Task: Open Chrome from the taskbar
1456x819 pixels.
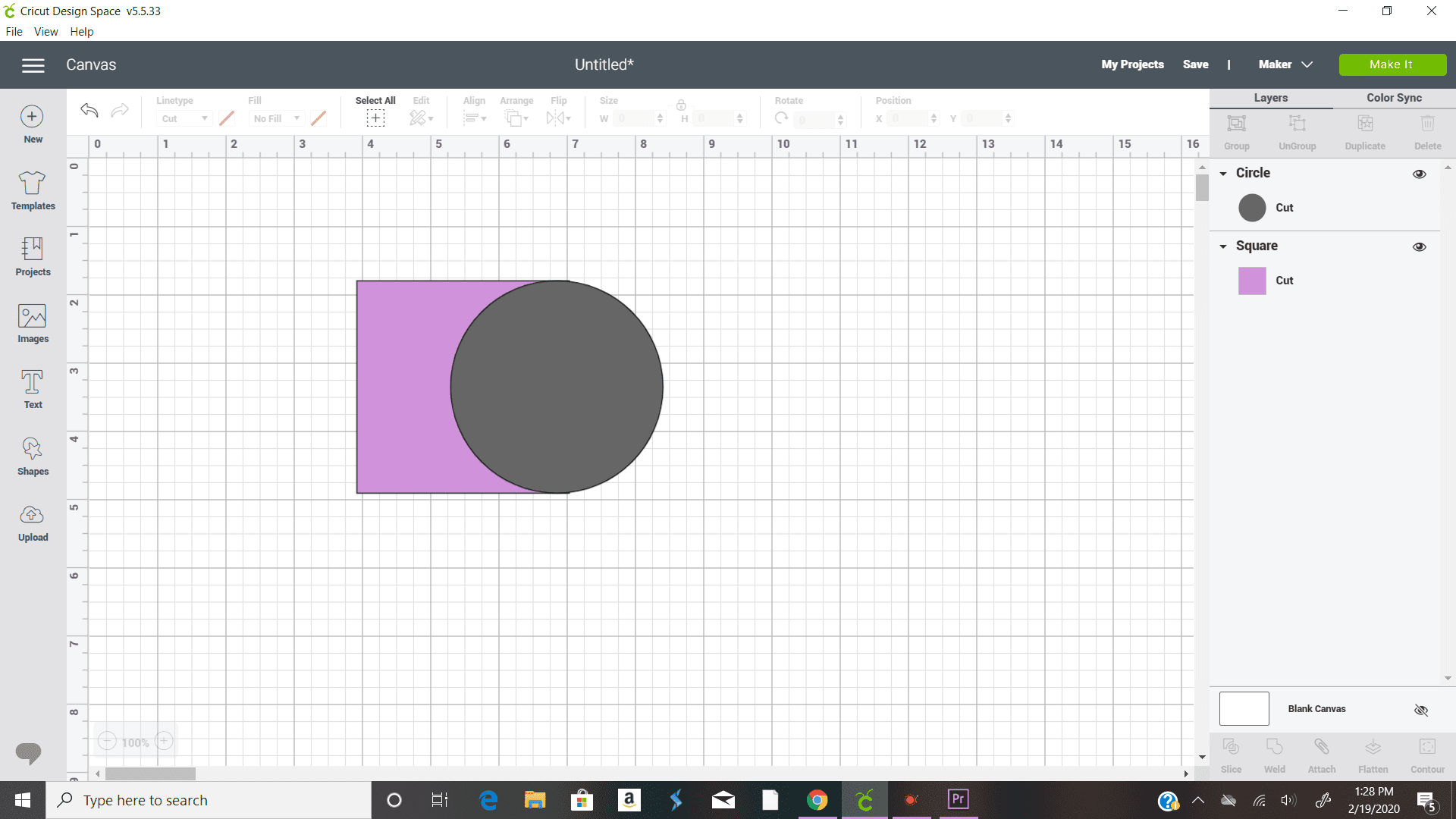Action: 817,800
